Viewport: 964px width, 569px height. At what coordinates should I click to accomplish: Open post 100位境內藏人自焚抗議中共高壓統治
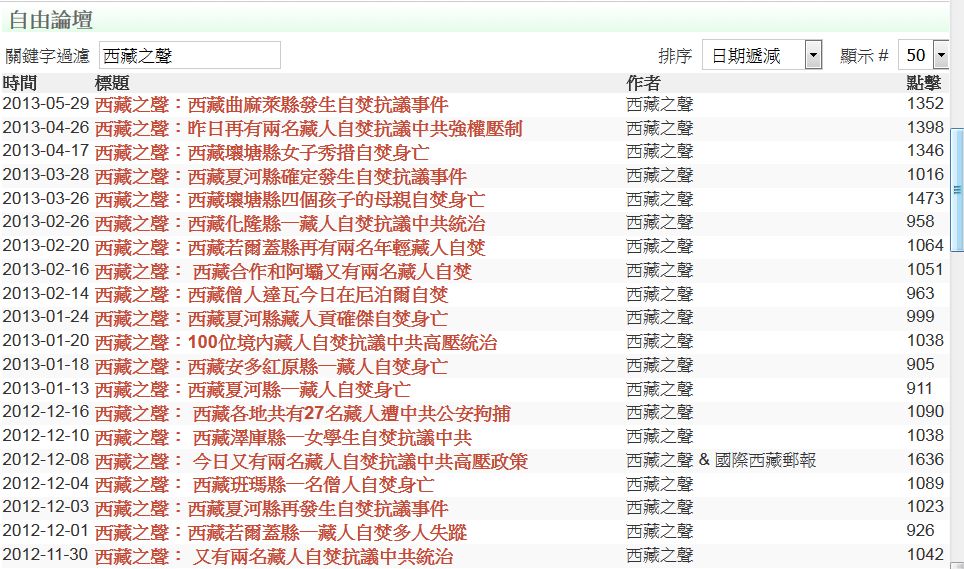coord(296,342)
